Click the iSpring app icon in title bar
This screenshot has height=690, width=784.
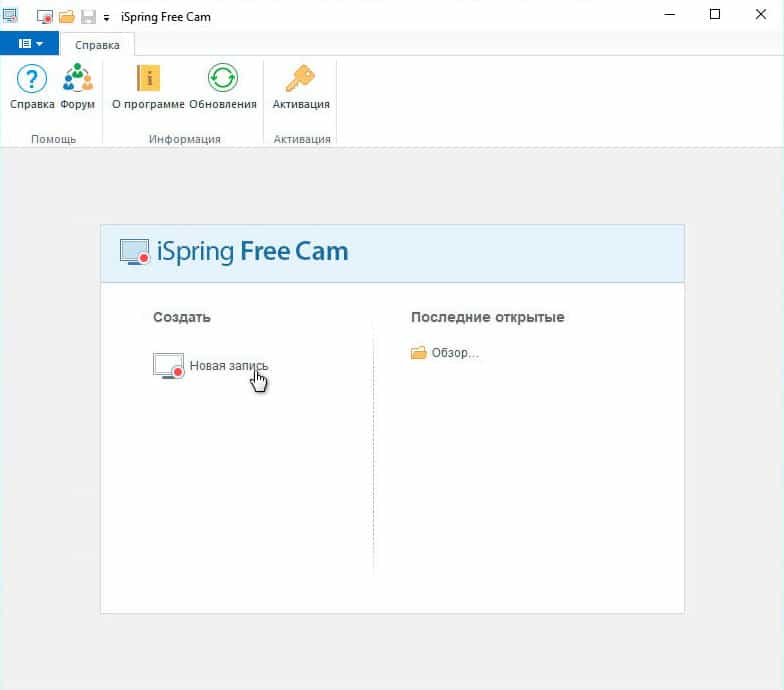coord(10,16)
